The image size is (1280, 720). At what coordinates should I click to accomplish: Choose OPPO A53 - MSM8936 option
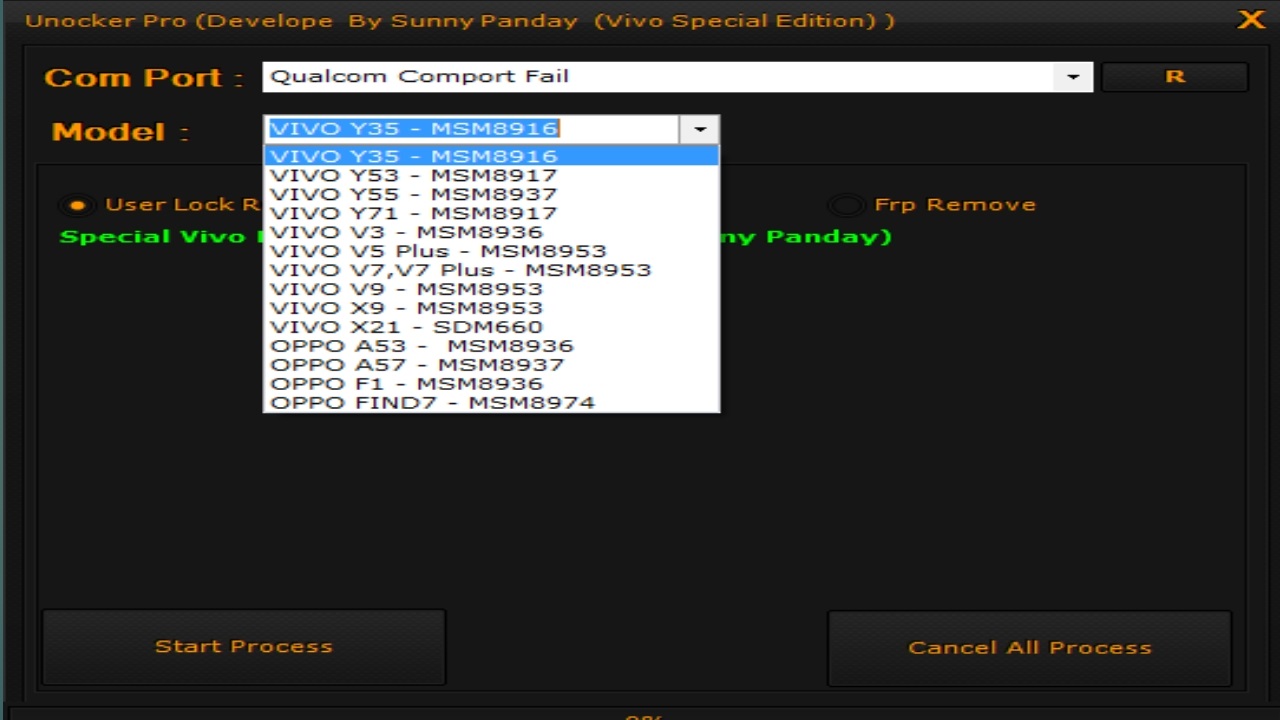tap(491, 346)
